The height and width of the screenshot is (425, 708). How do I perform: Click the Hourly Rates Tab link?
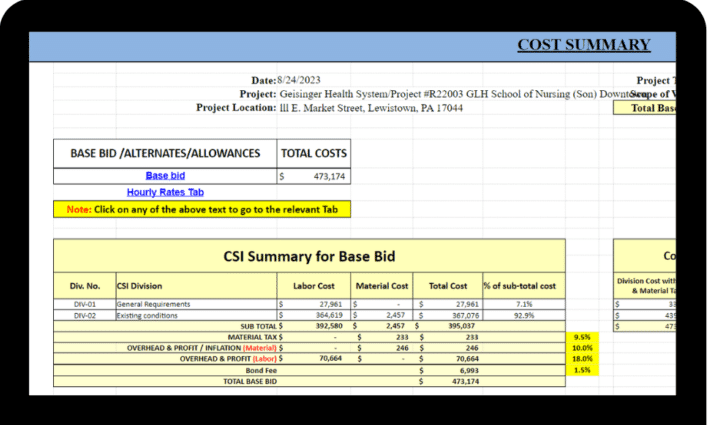click(165, 192)
